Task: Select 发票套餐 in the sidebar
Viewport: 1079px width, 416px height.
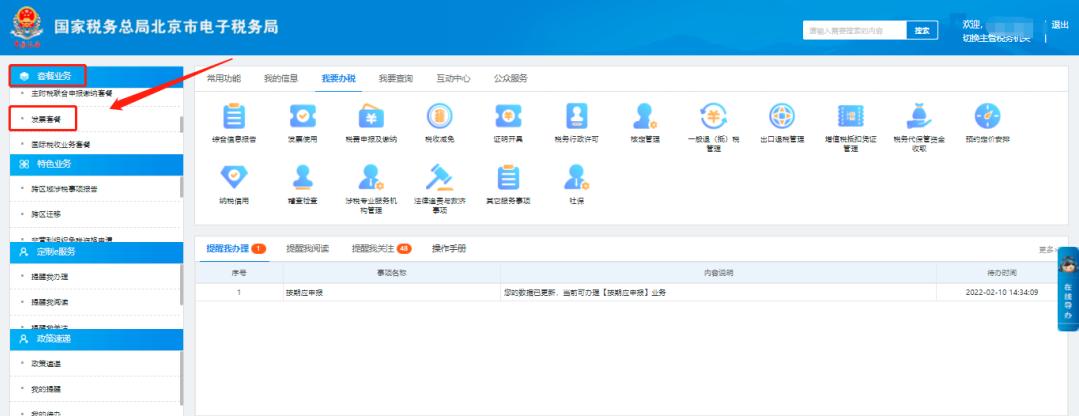Action: click(x=46, y=119)
